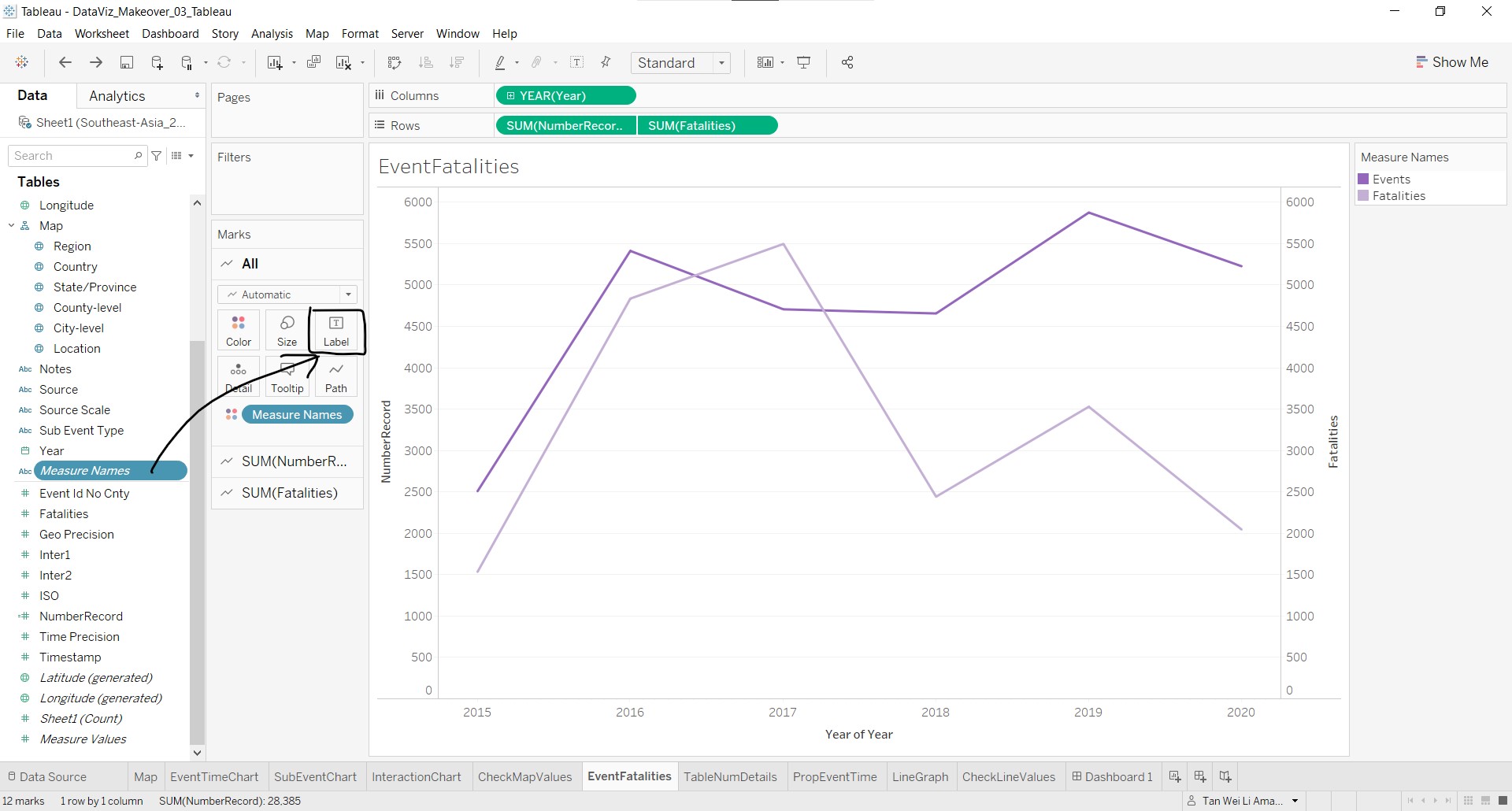
Task: Open the Color marks card button
Action: pyautogui.click(x=239, y=331)
